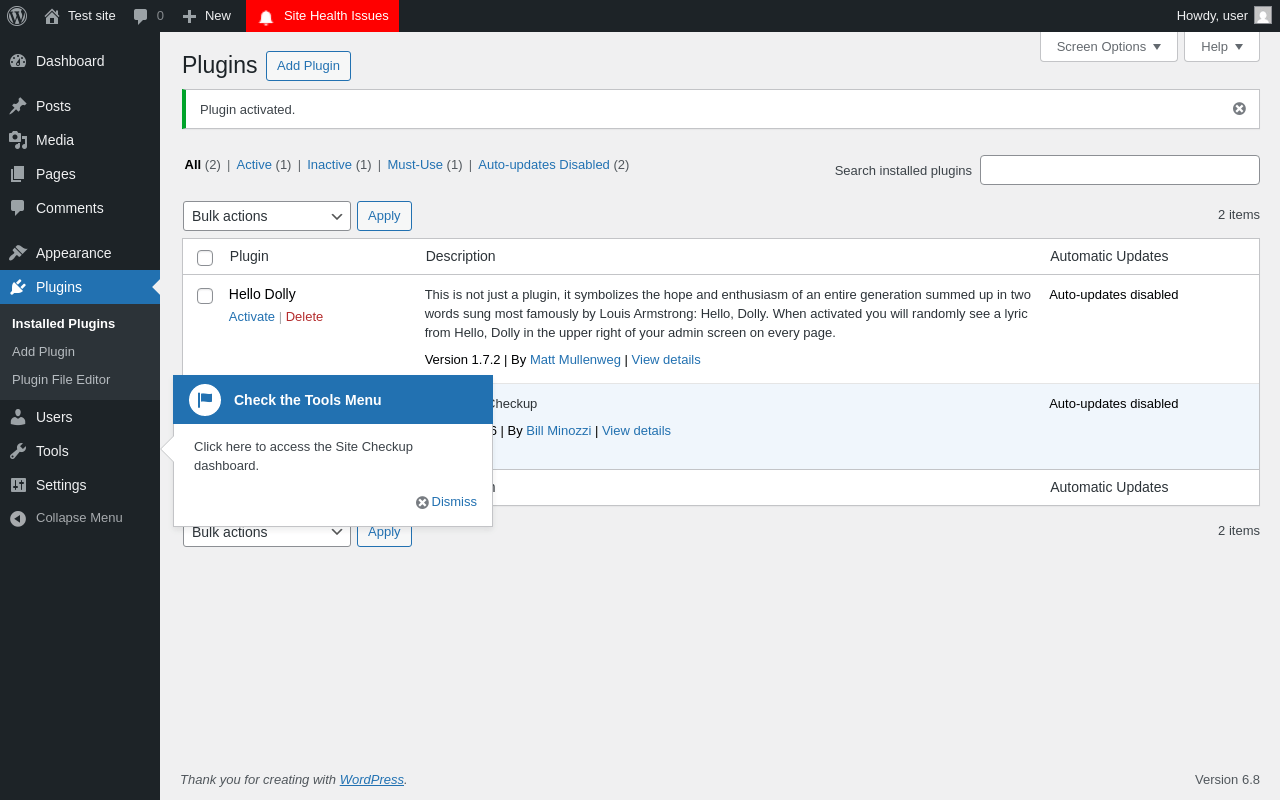This screenshot has height=800, width=1280.
Task: Click the bottom Apply button
Action: 384,533
